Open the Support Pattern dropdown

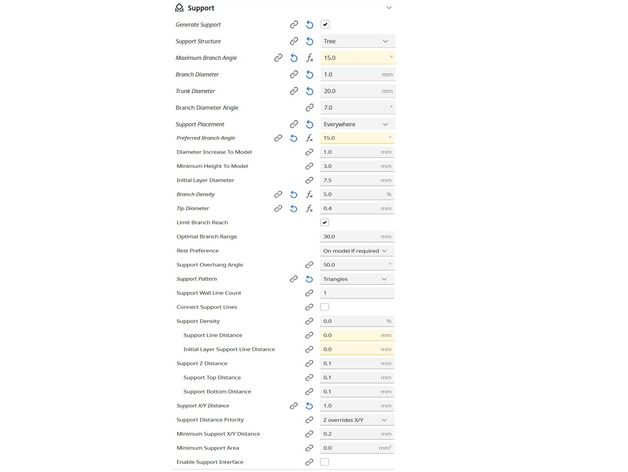point(357,279)
